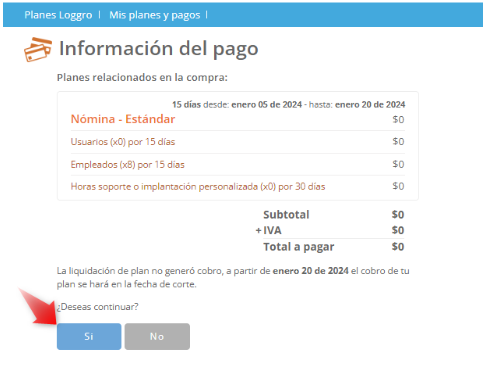Click the plan date range text

click(289, 105)
